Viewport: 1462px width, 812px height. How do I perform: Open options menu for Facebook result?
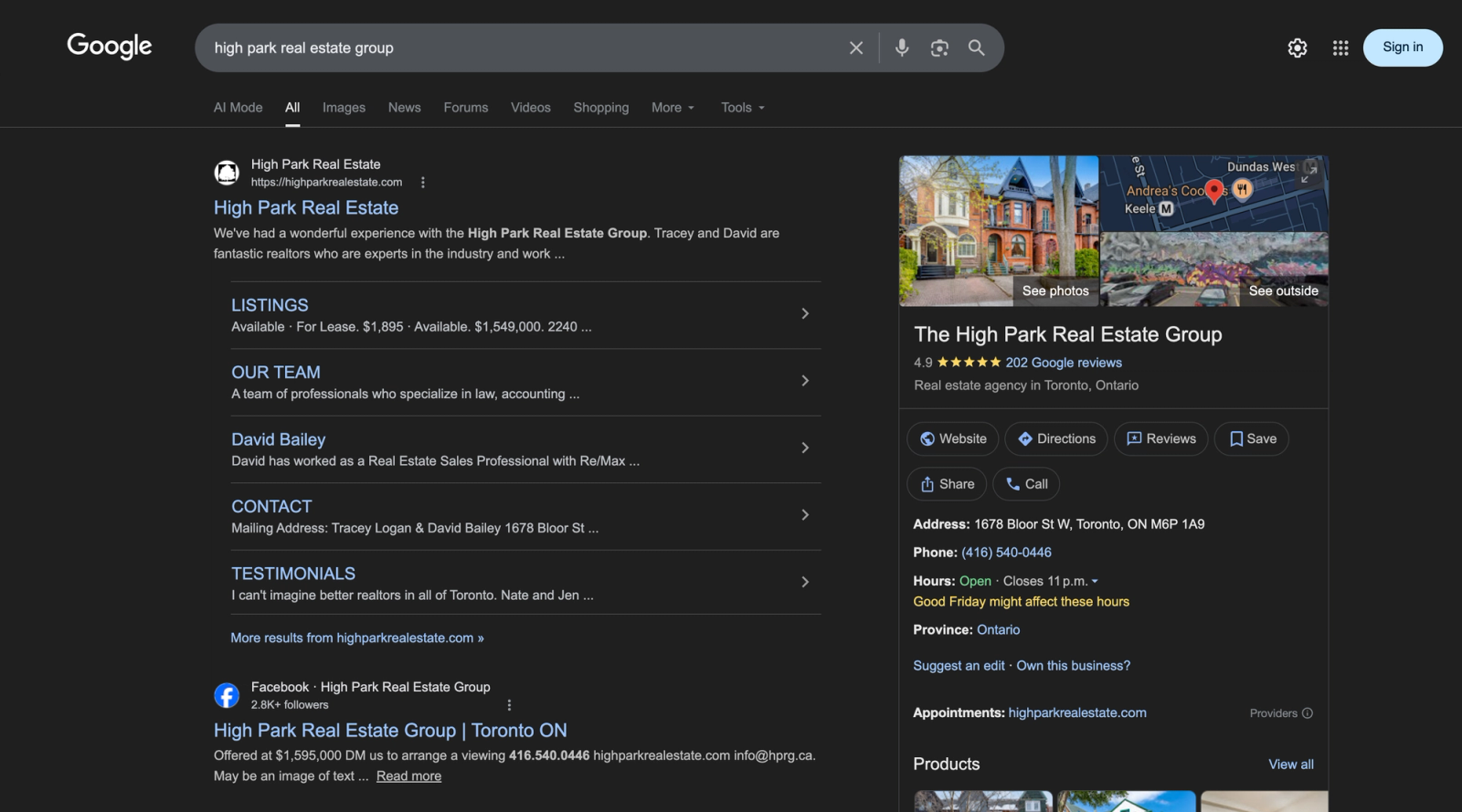coord(509,705)
